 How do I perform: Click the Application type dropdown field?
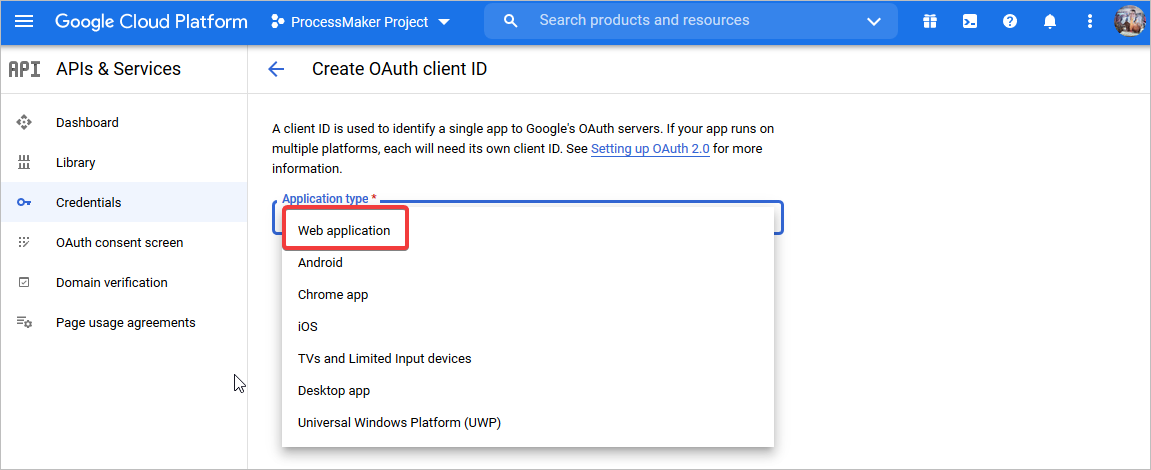pyautogui.click(x=528, y=217)
